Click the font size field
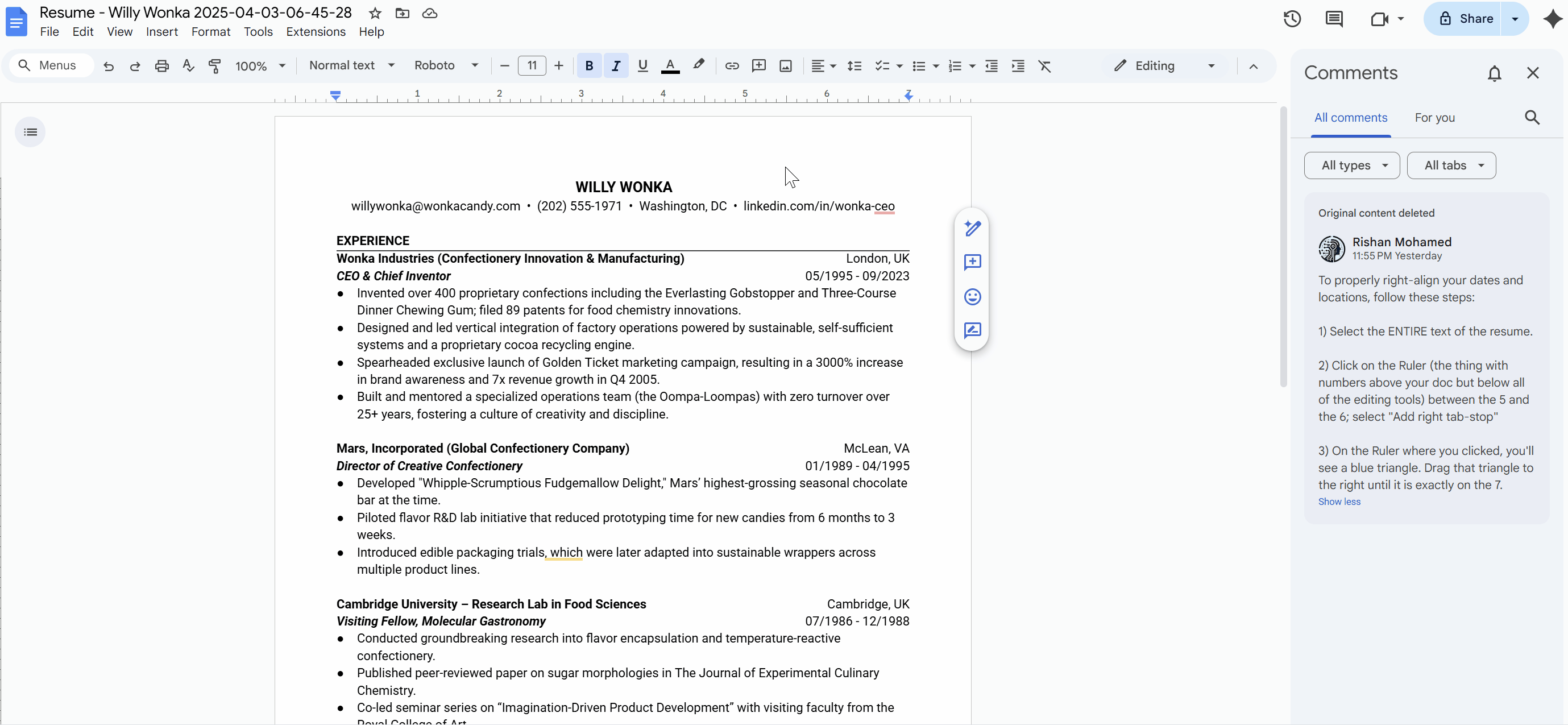 tap(532, 66)
